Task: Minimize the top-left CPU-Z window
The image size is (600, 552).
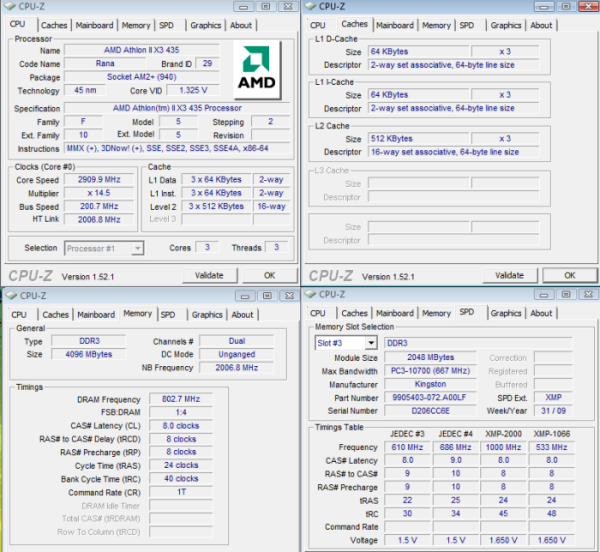Action: point(243,7)
